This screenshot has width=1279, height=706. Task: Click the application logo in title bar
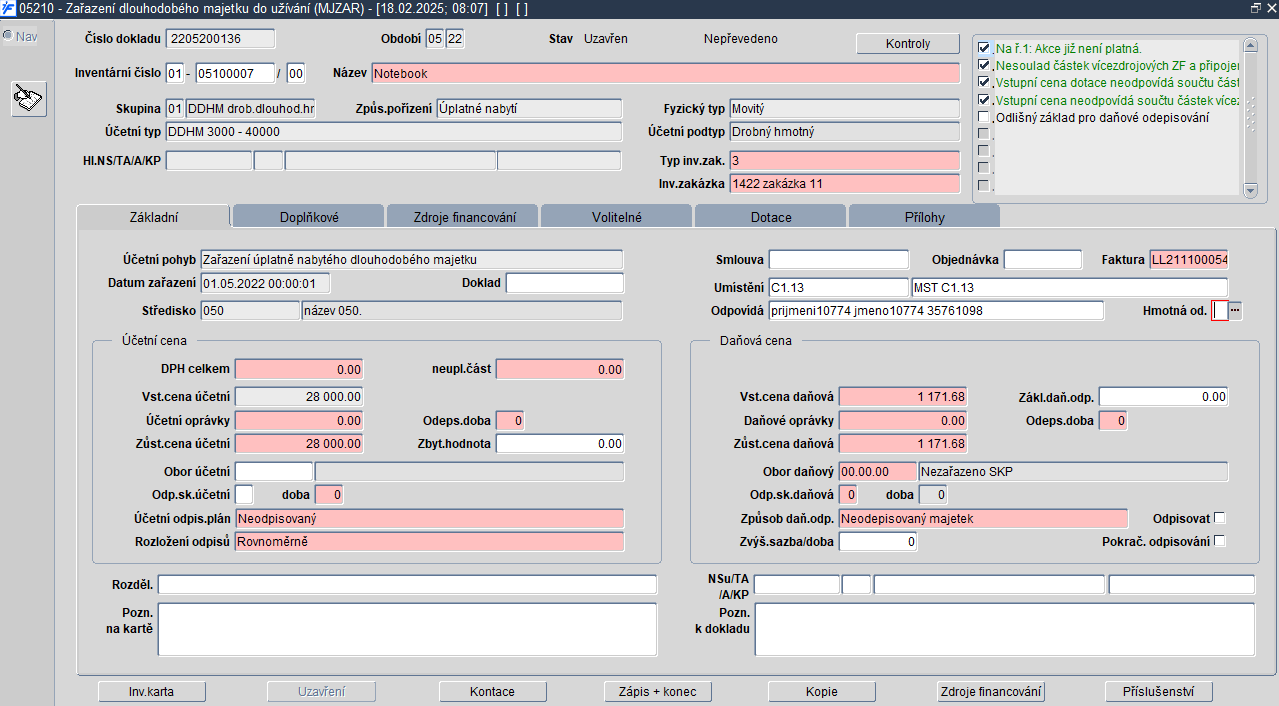click(x=9, y=8)
